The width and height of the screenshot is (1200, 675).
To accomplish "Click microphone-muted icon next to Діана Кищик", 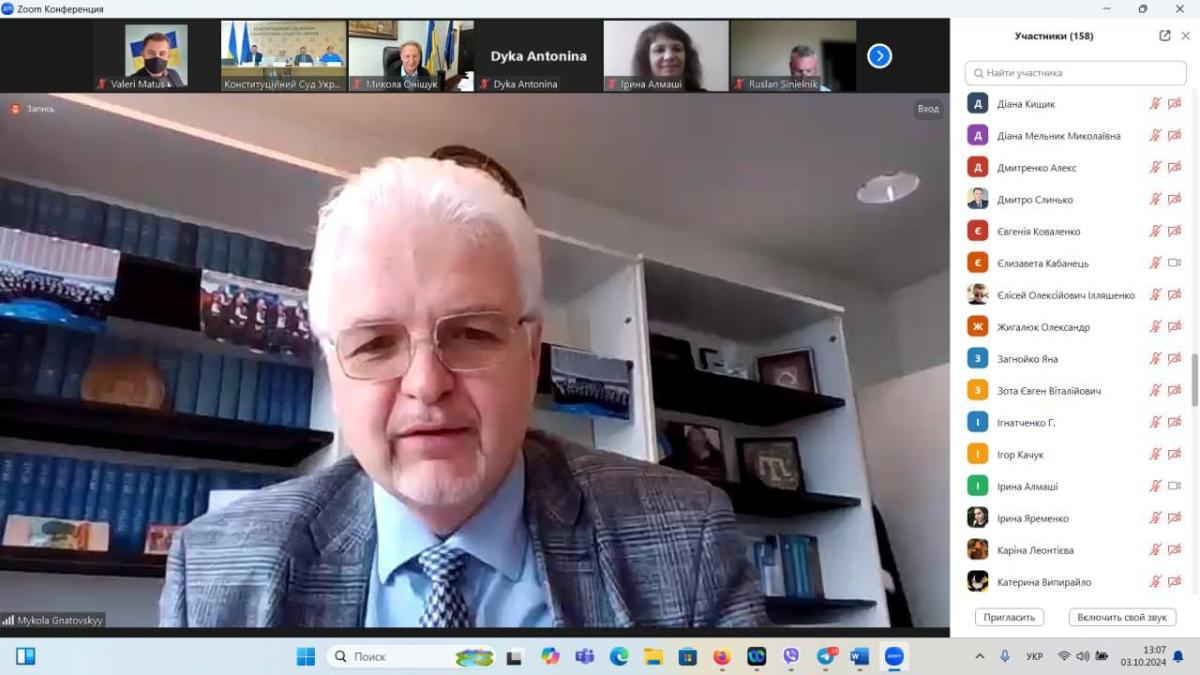I will point(1155,104).
